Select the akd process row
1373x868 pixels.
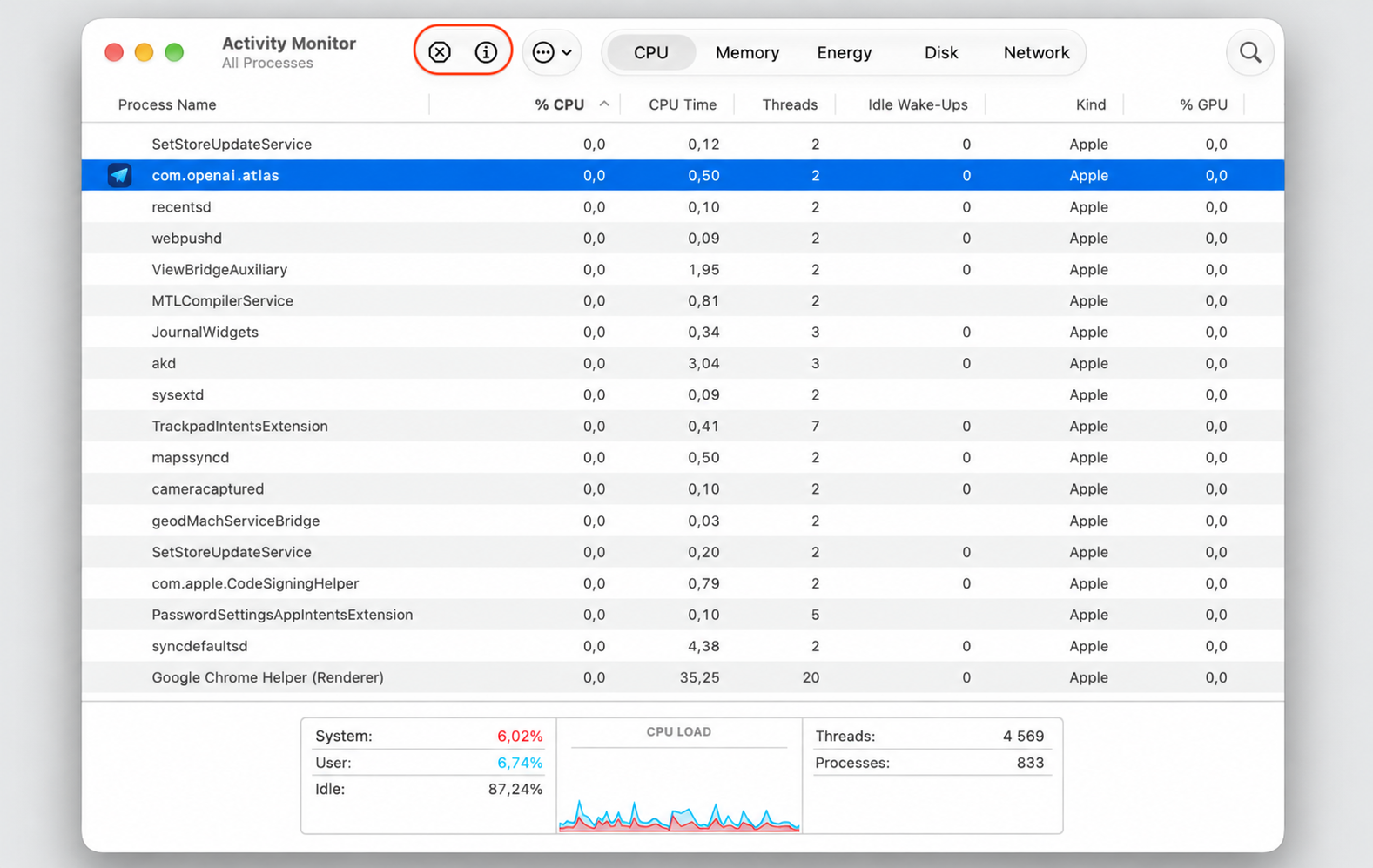click(683, 363)
